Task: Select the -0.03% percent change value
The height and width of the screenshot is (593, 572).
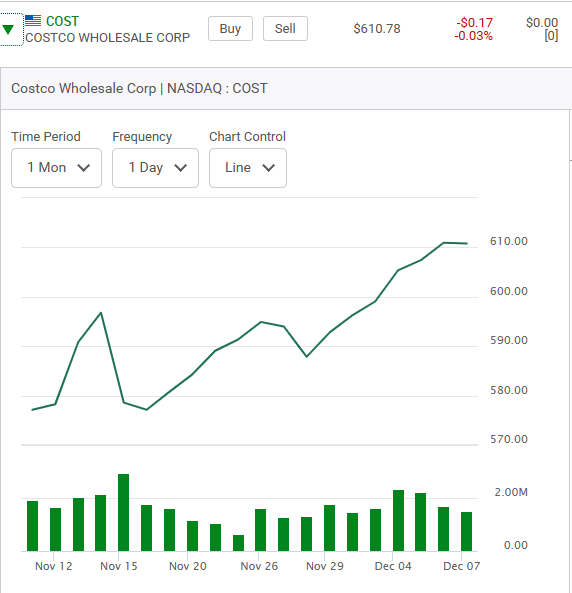Action: click(474, 36)
